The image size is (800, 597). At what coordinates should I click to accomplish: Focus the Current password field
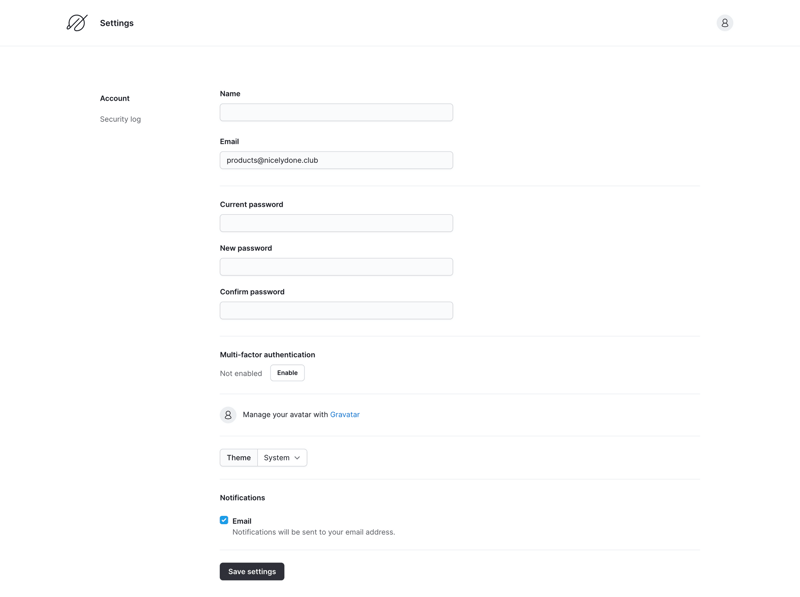pos(335,222)
